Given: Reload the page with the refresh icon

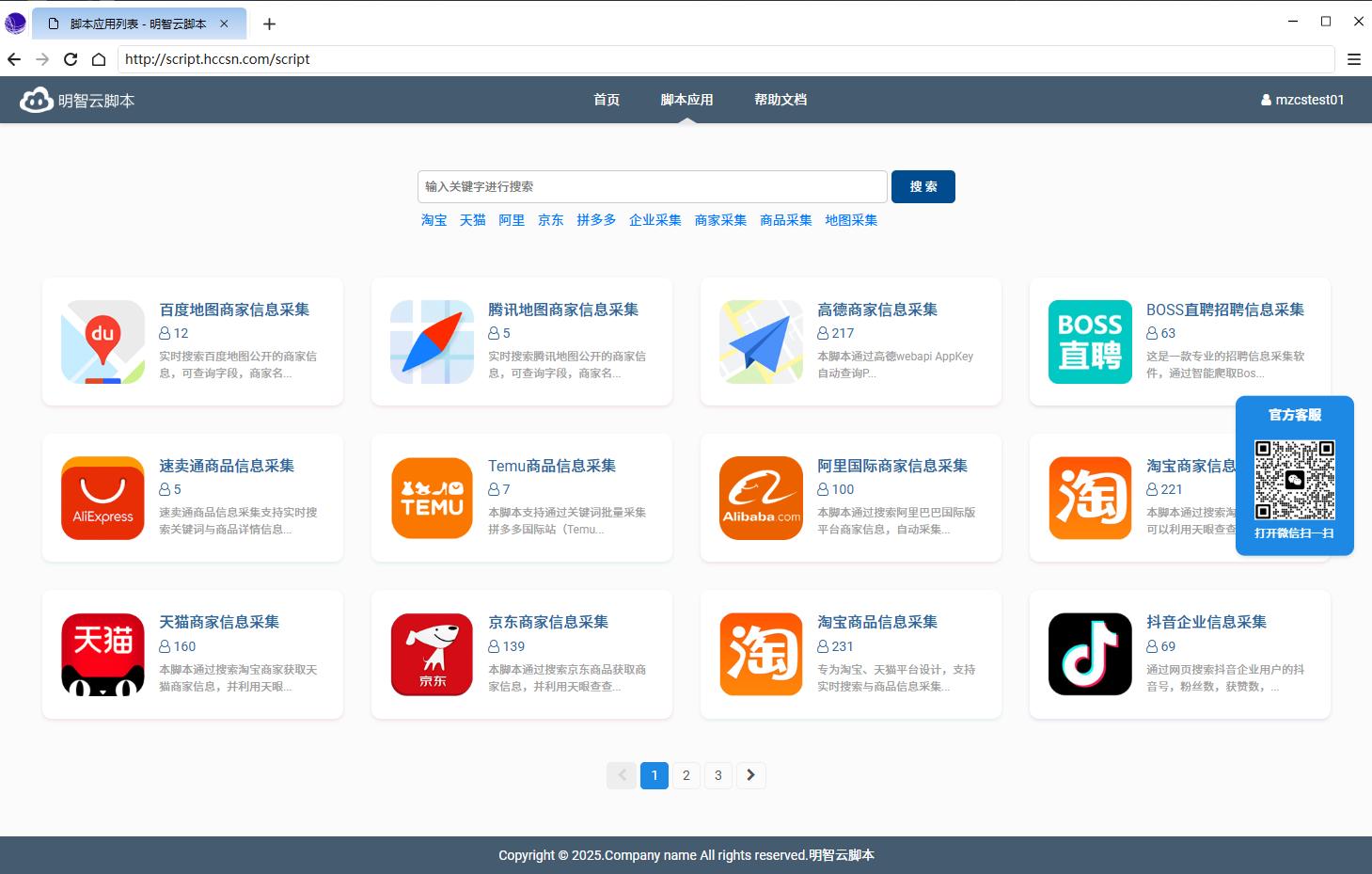Looking at the screenshot, I should pos(71,59).
